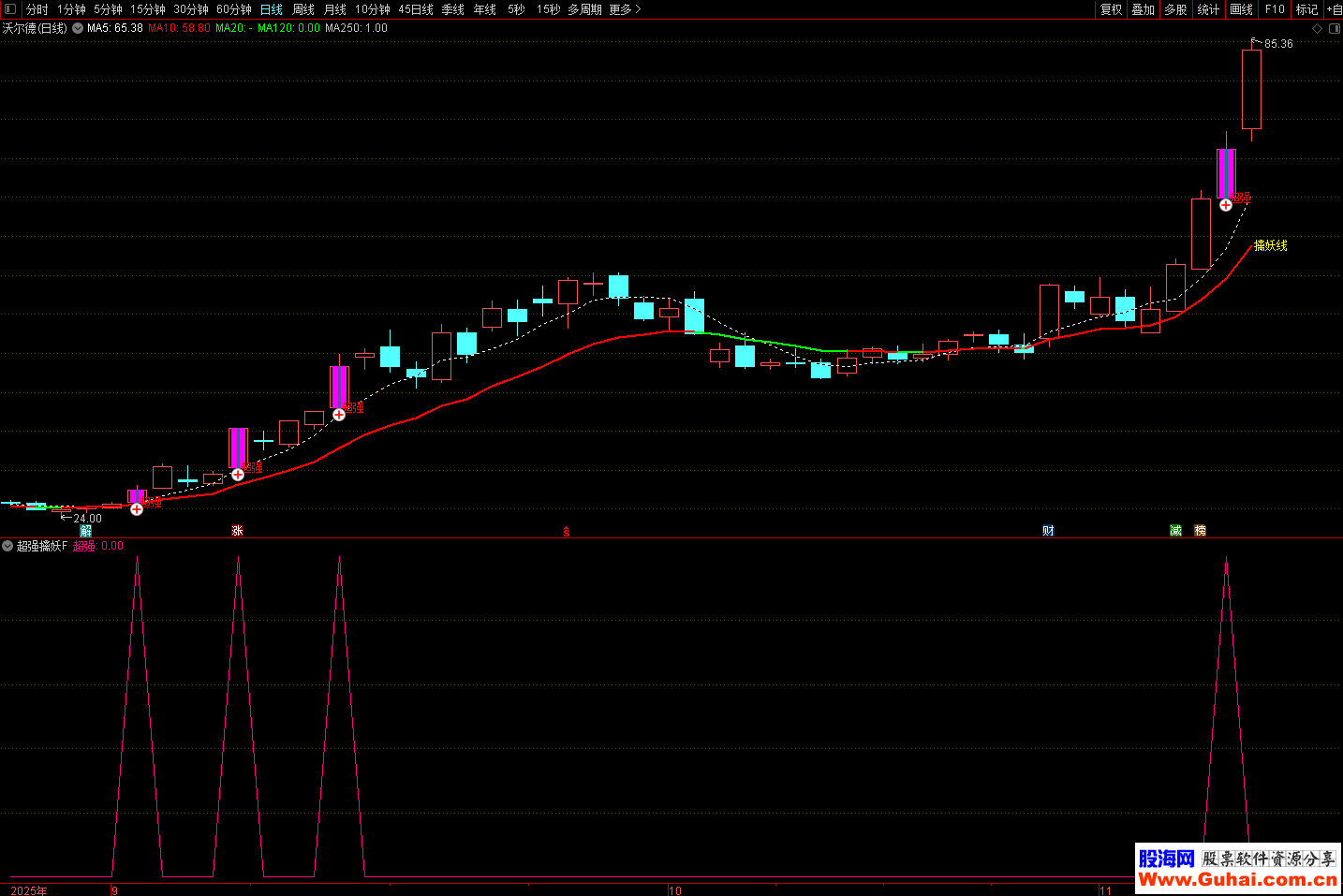Image resolution: width=1343 pixels, height=896 pixels.
Task: Open the F10 company info button
Action: click(1275, 9)
